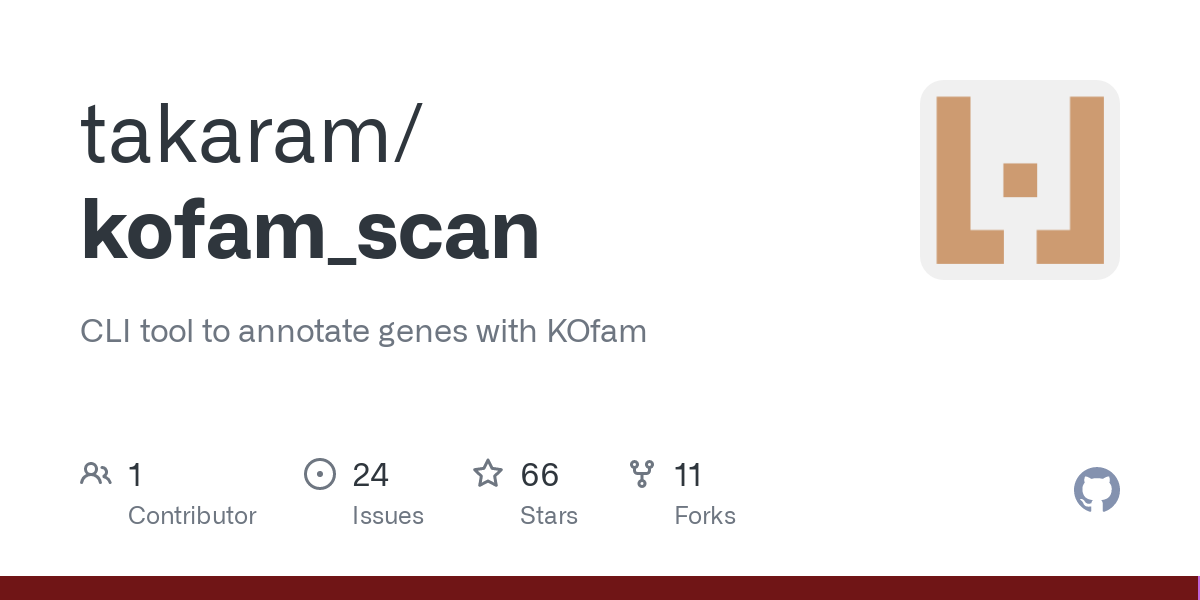Click the contributor count 1
Screen dimensions: 1200x600
pos(135,474)
